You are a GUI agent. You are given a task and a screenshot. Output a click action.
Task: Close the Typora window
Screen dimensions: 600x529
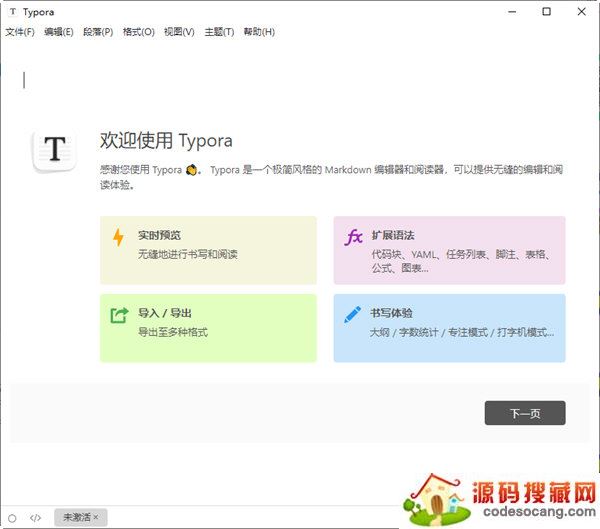pyautogui.click(x=581, y=11)
